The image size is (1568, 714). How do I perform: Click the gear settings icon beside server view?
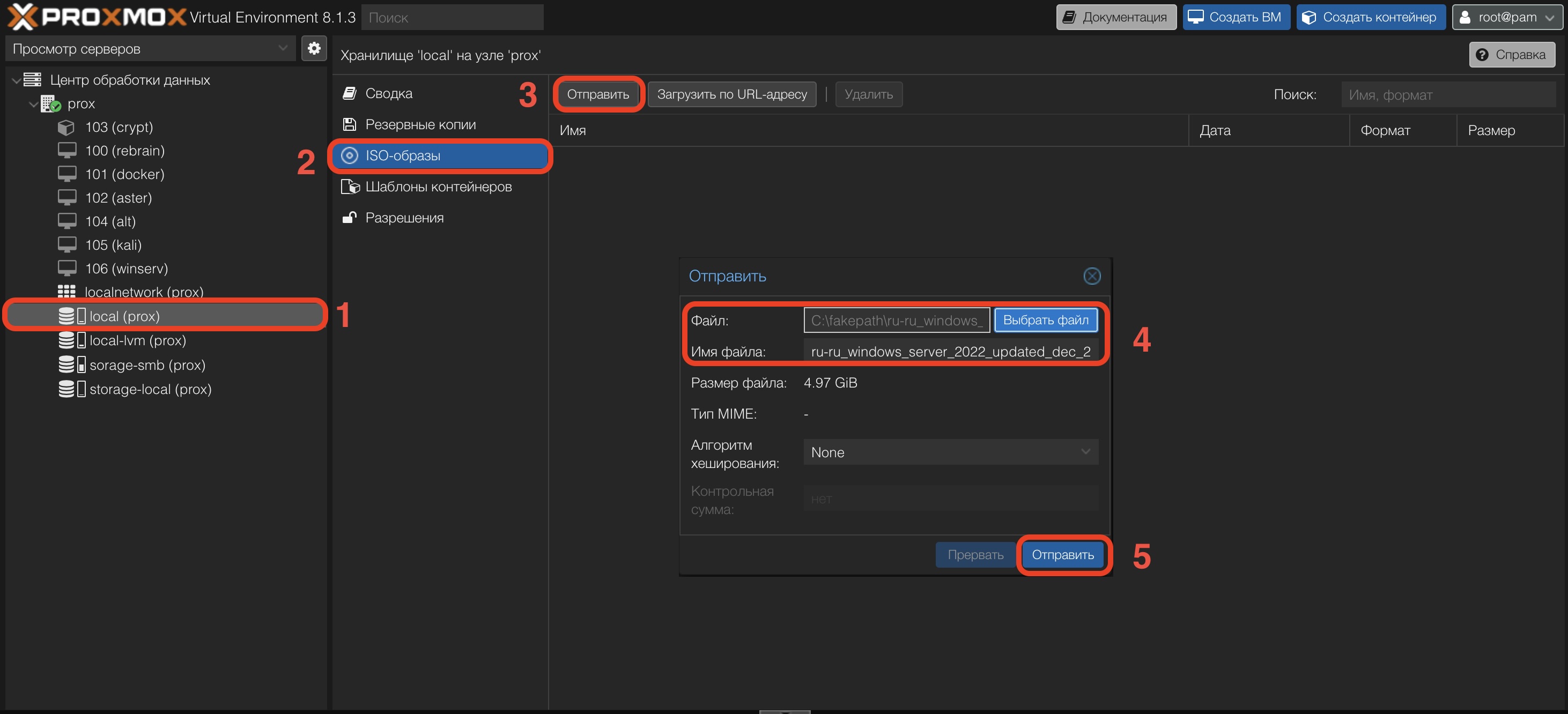pos(314,48)
